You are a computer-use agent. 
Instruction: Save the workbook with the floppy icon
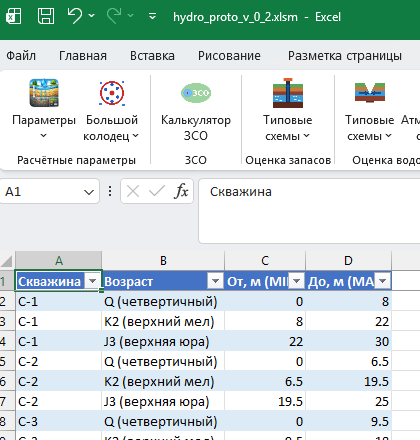tap(46, 16)
